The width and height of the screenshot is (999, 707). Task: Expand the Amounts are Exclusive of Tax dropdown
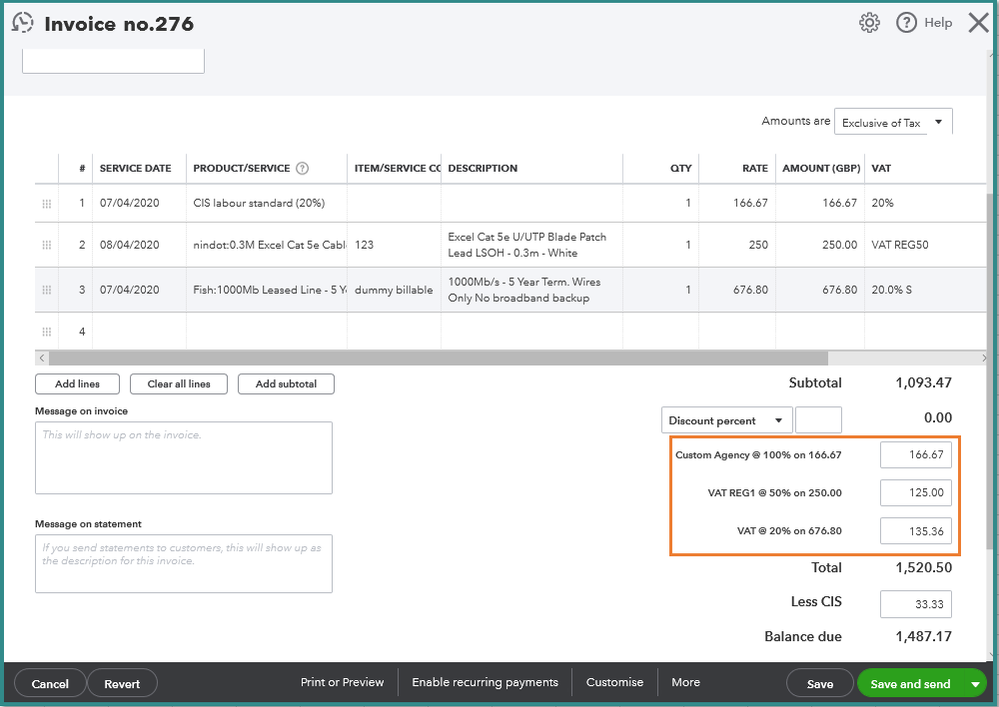point(892,122)
